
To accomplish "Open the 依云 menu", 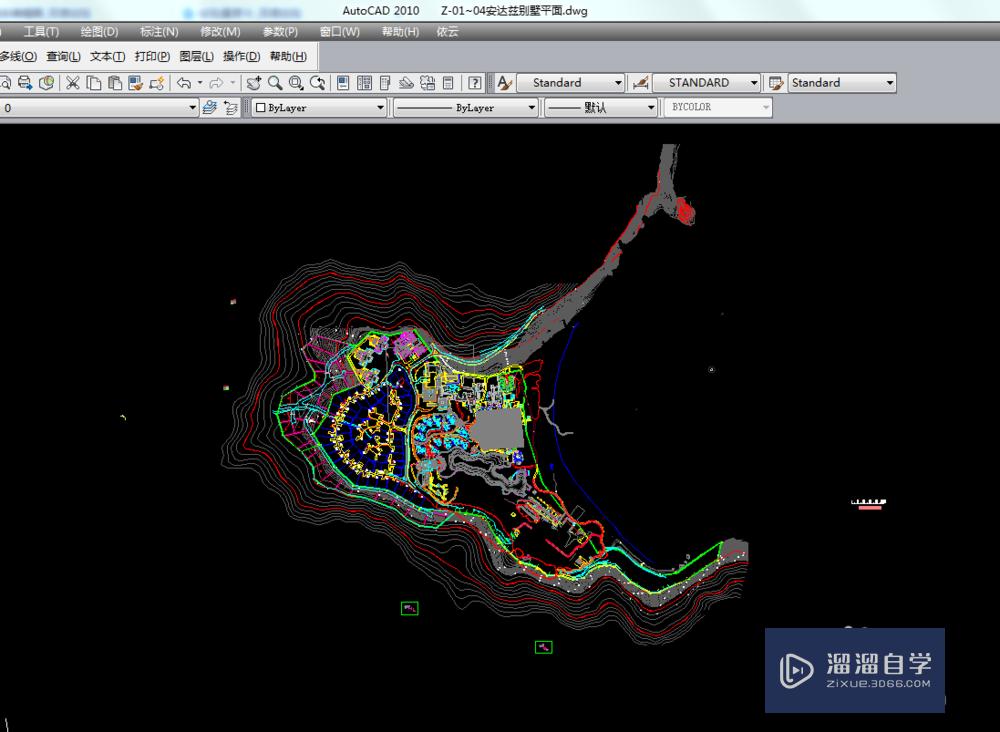I will point(448,32).
